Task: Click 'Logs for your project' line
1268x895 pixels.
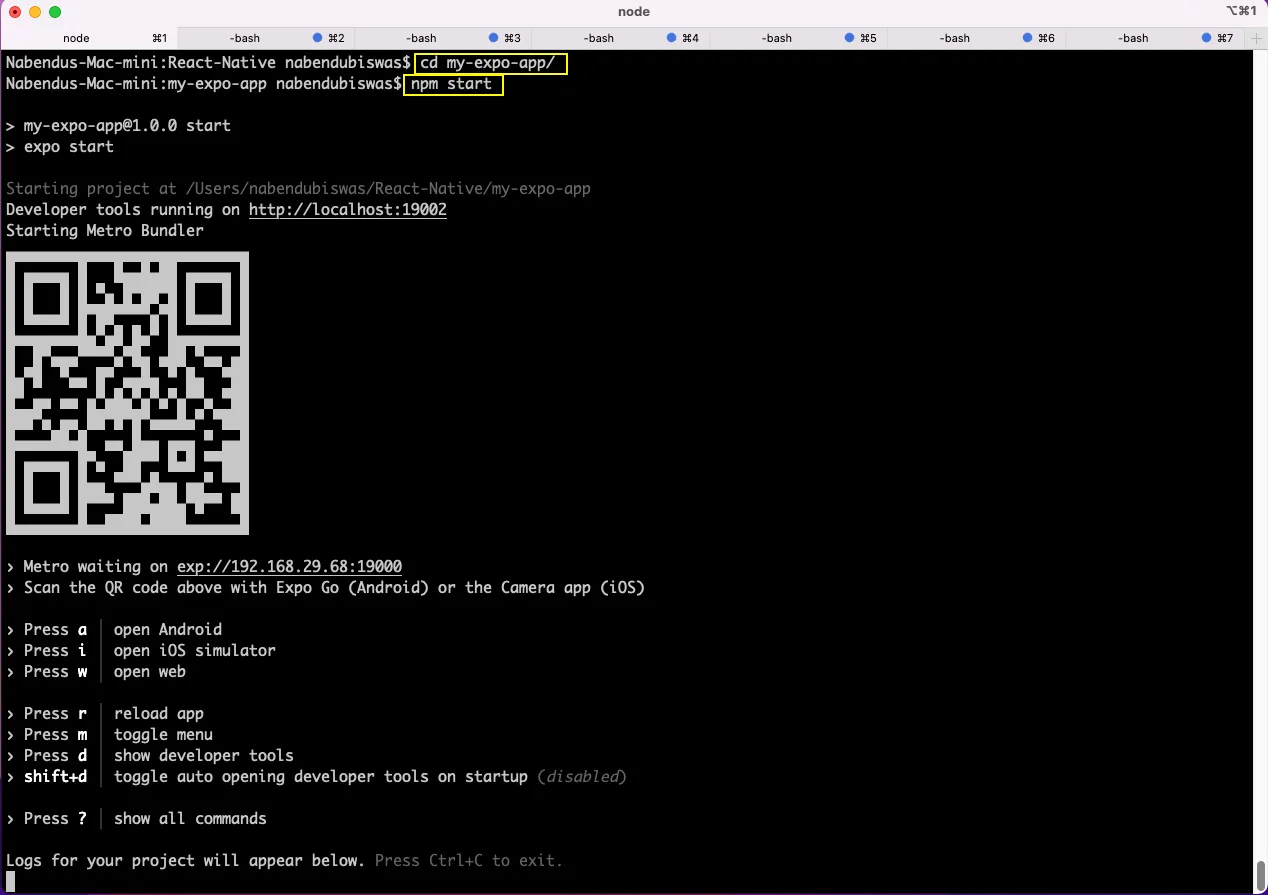Action: point(186,861)
